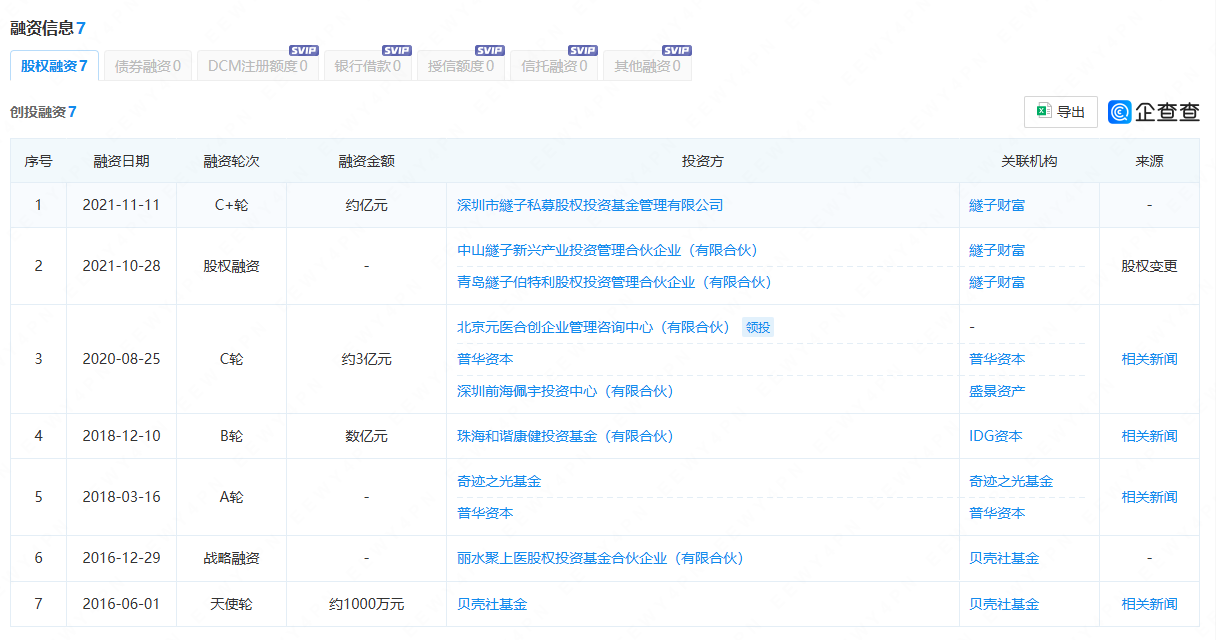
Task: Open 相关新闻 for the 天使轮 row
Action: click(x=1149, y=604)
